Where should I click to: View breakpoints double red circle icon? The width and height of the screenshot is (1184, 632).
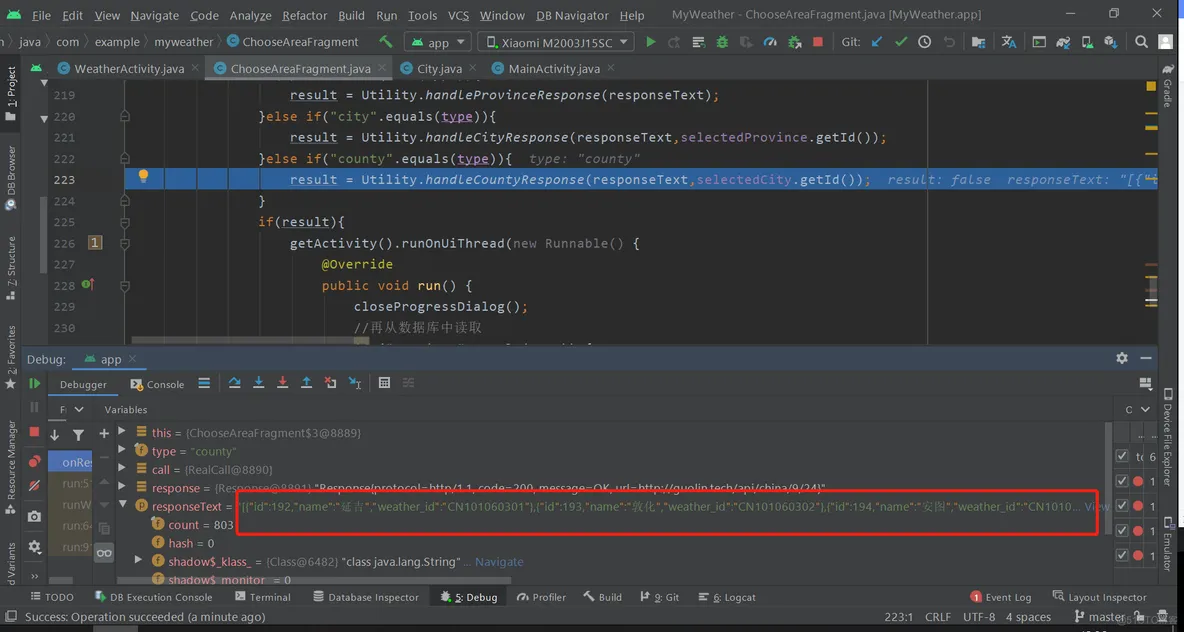(x=34, y=461)
